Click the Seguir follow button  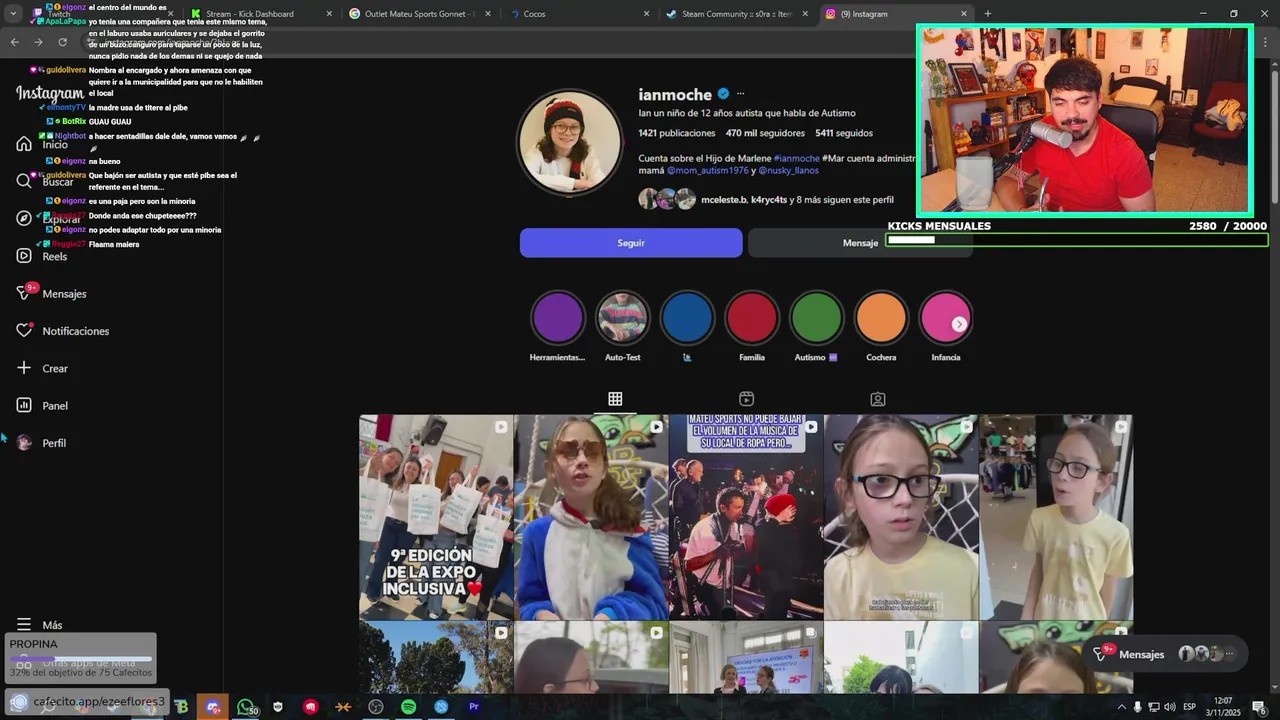[x=631, y=243]
